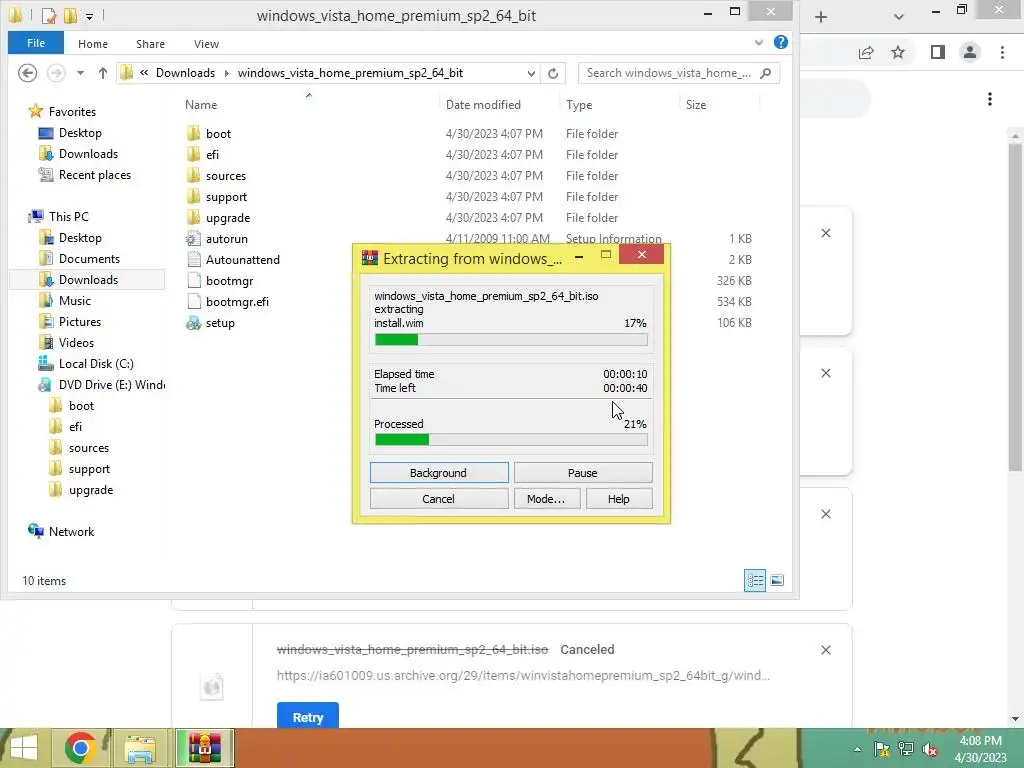This screenshot has height=768, width=1024.
Task: Open Customize Quick Access Toolbar dropdown
Action: click(89, 16)
